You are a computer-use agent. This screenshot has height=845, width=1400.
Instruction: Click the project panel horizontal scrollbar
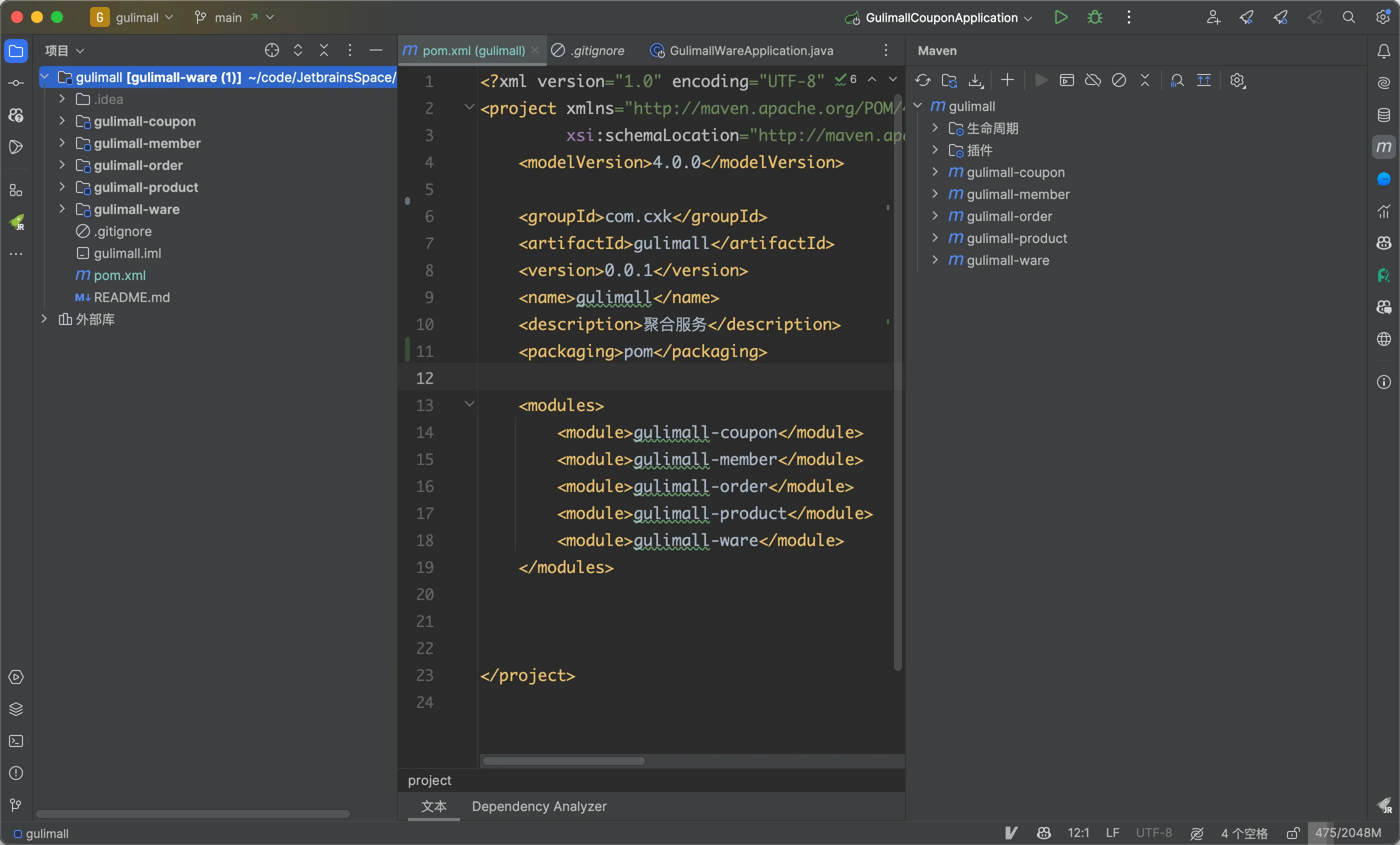click(192, 814)
